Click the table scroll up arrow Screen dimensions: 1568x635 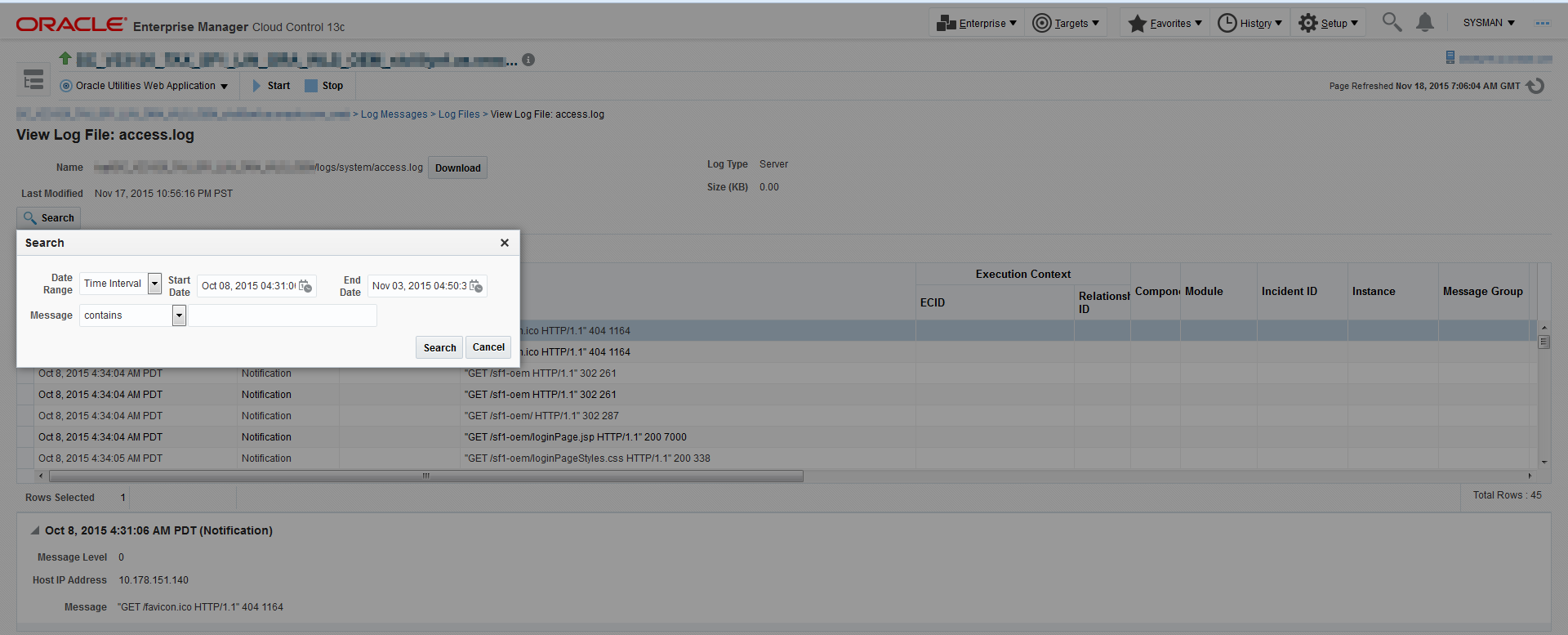[x=1543, y=327]
